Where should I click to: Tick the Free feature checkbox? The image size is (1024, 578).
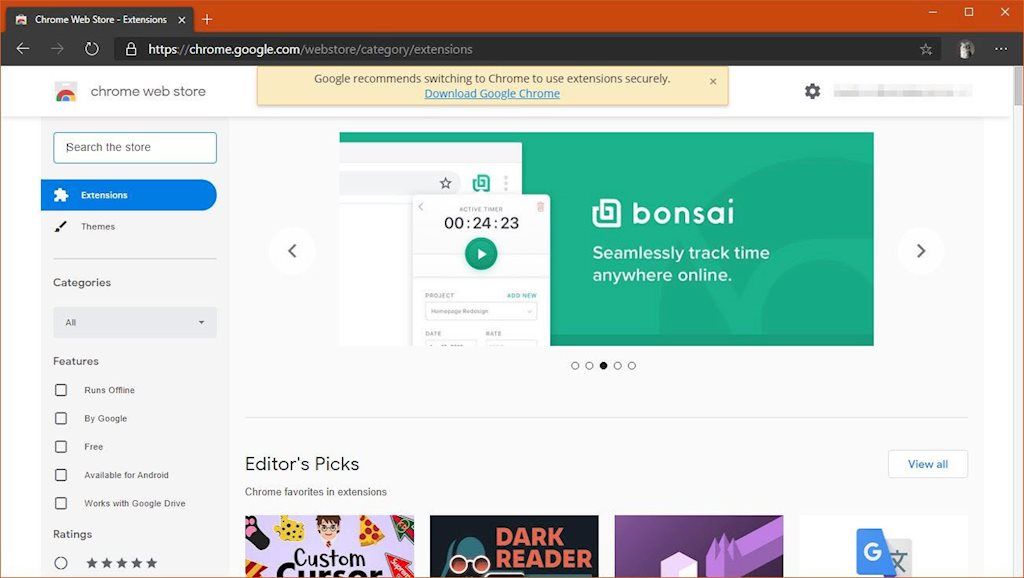click(61, 447)
